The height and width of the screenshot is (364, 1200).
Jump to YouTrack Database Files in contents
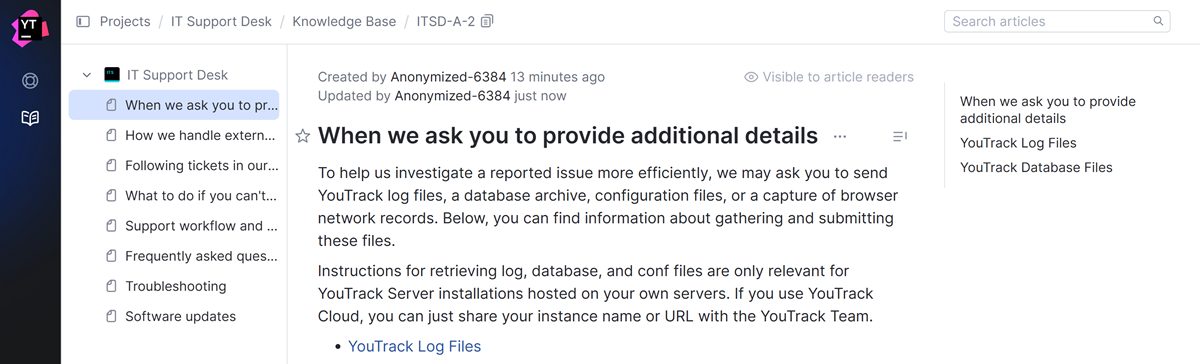pyautogui.click(x=1036, y=167)
